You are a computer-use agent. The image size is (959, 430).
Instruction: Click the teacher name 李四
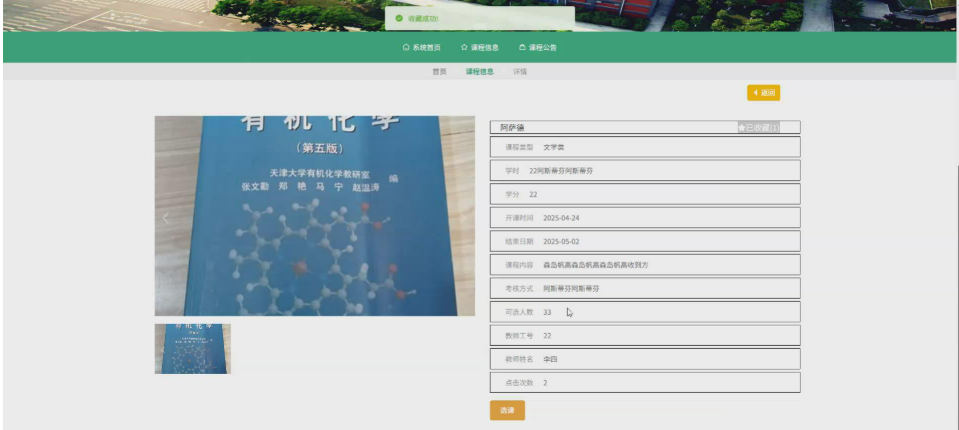click(550, 359)
